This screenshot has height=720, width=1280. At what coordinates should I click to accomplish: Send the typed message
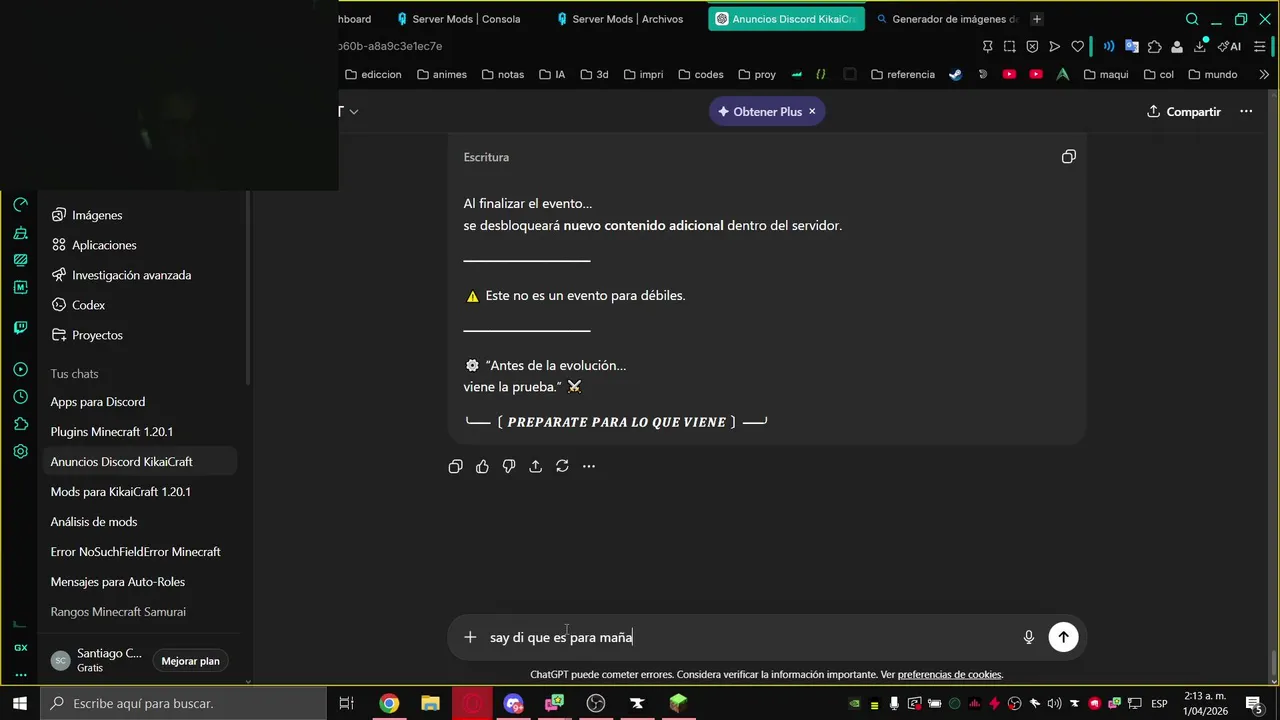click(1063, 637)
